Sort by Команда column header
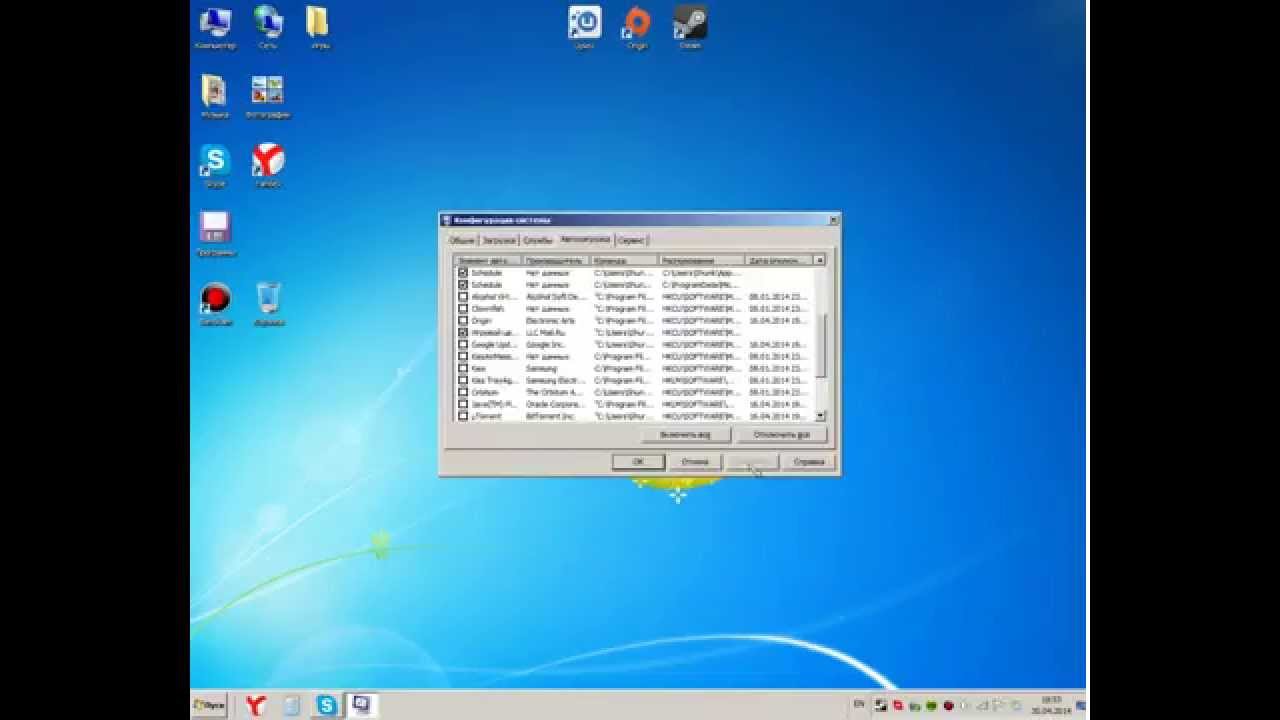1280x720 pixels. (x=624, y=260)
